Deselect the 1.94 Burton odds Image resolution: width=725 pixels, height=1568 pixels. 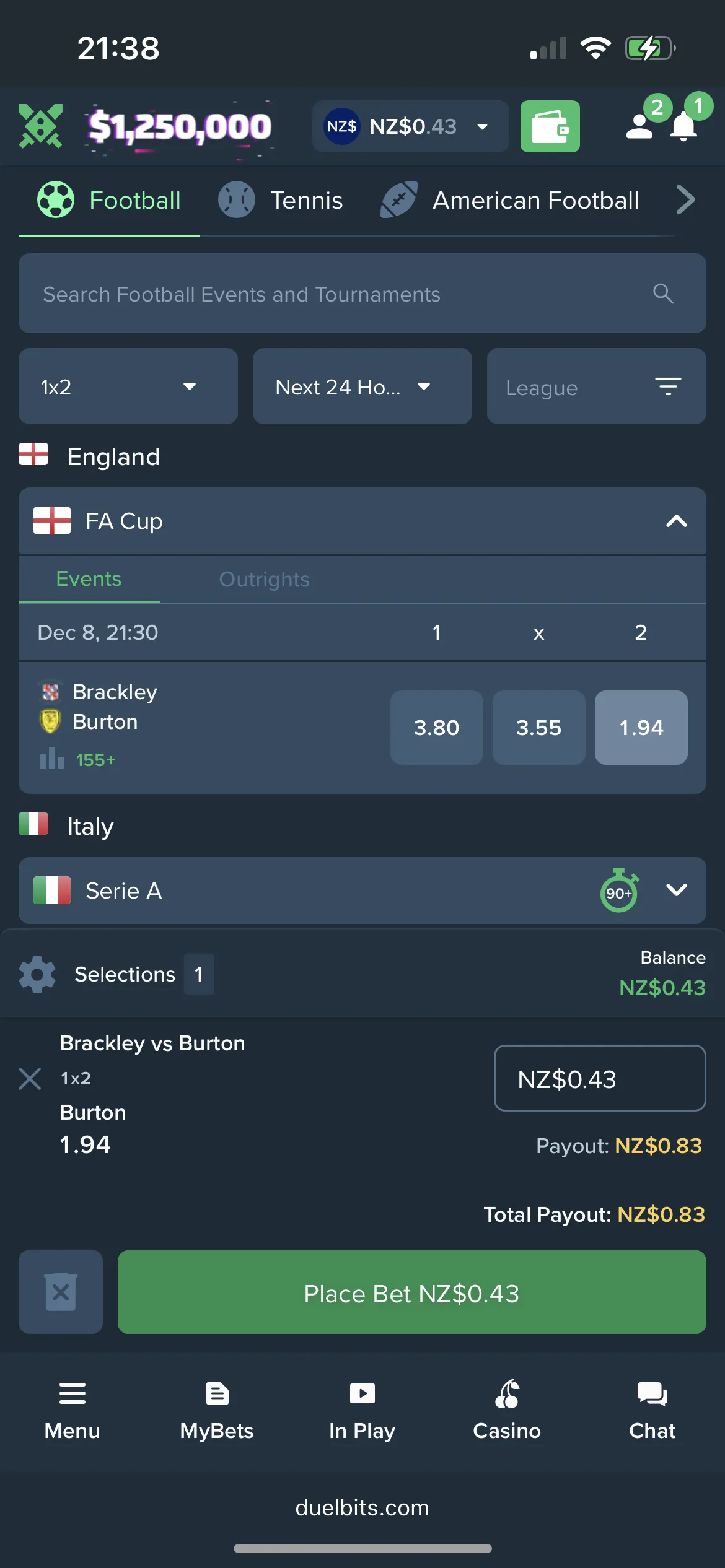641,728
